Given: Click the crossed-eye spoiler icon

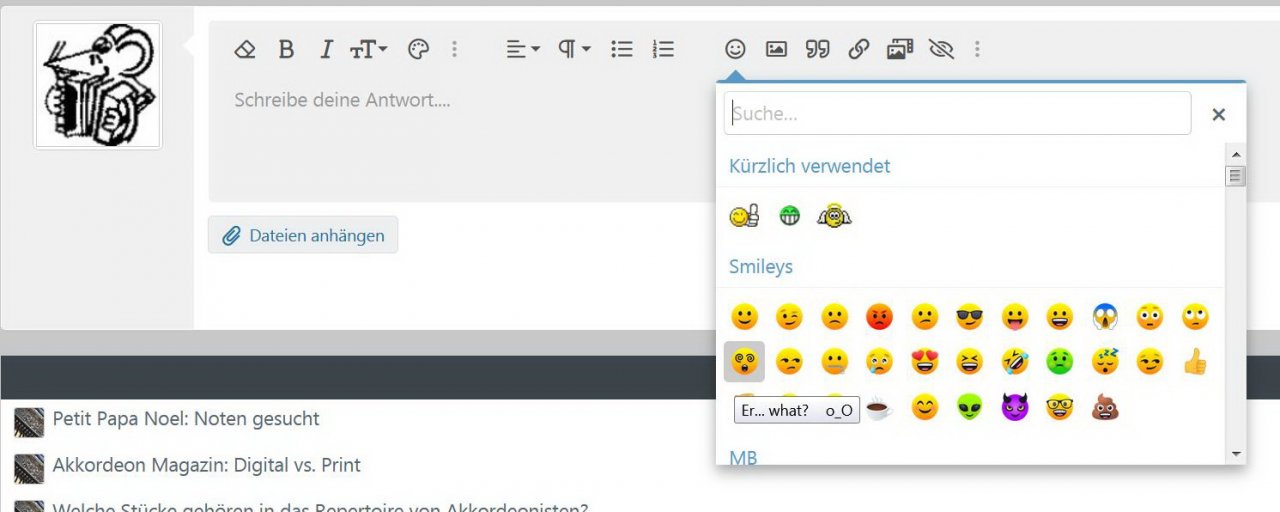Looking at the screenshot, I should pyautogui.click(x=941, y=49).
